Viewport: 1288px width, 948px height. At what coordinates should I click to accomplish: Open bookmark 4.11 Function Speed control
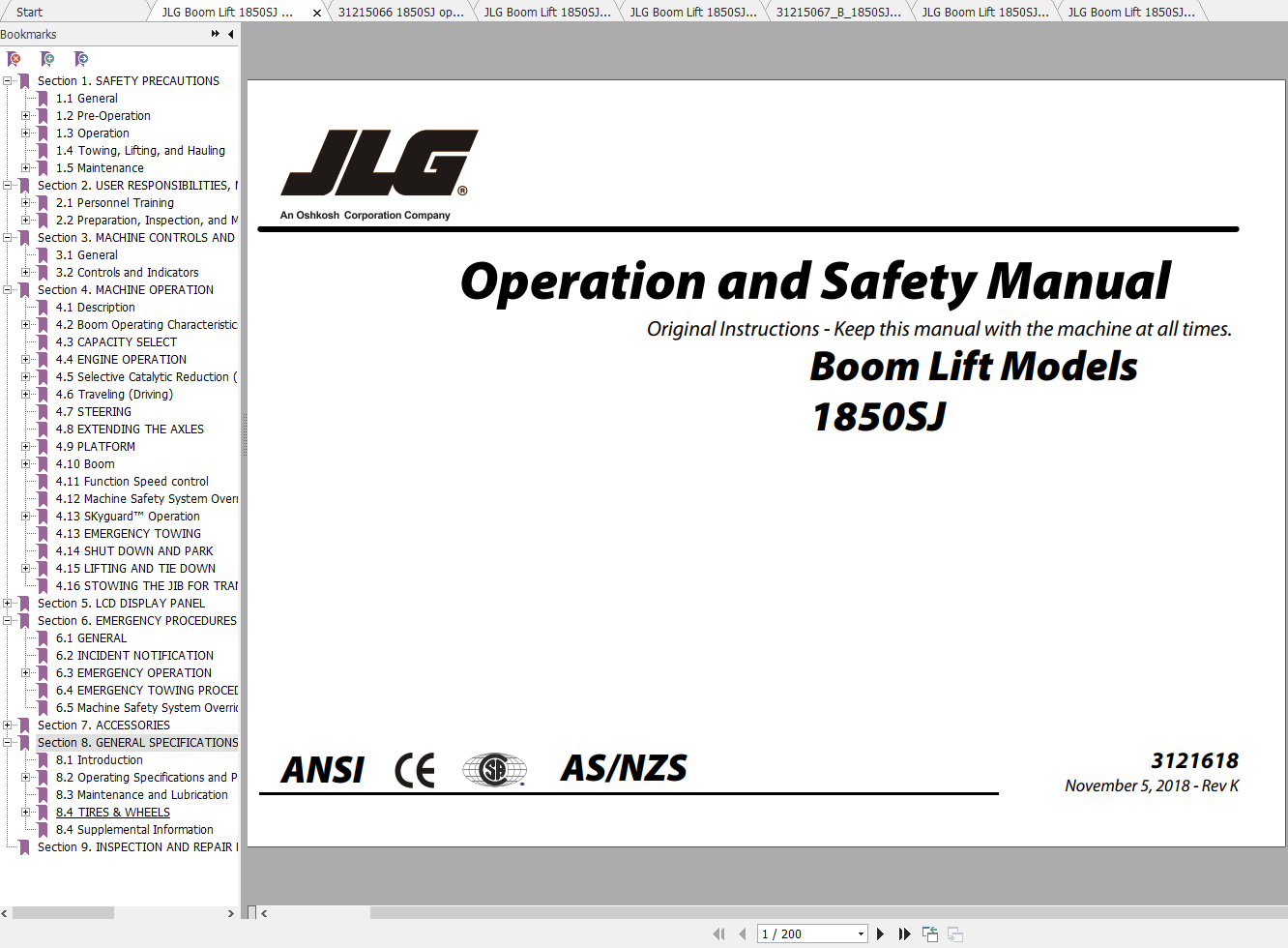[132, 482]
